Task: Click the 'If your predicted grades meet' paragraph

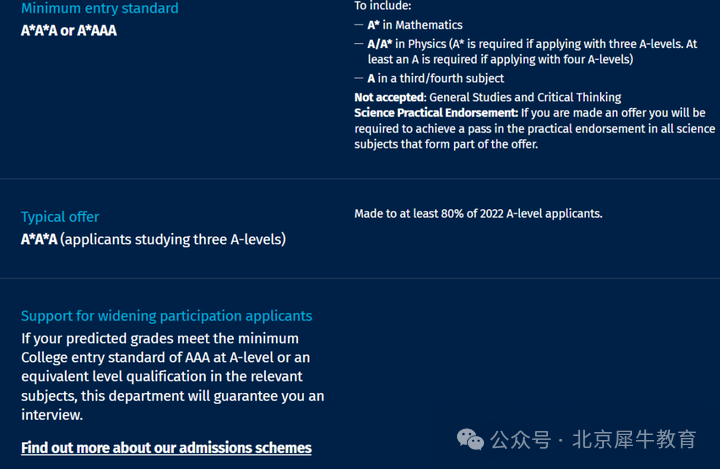Action: pos(173,377)
